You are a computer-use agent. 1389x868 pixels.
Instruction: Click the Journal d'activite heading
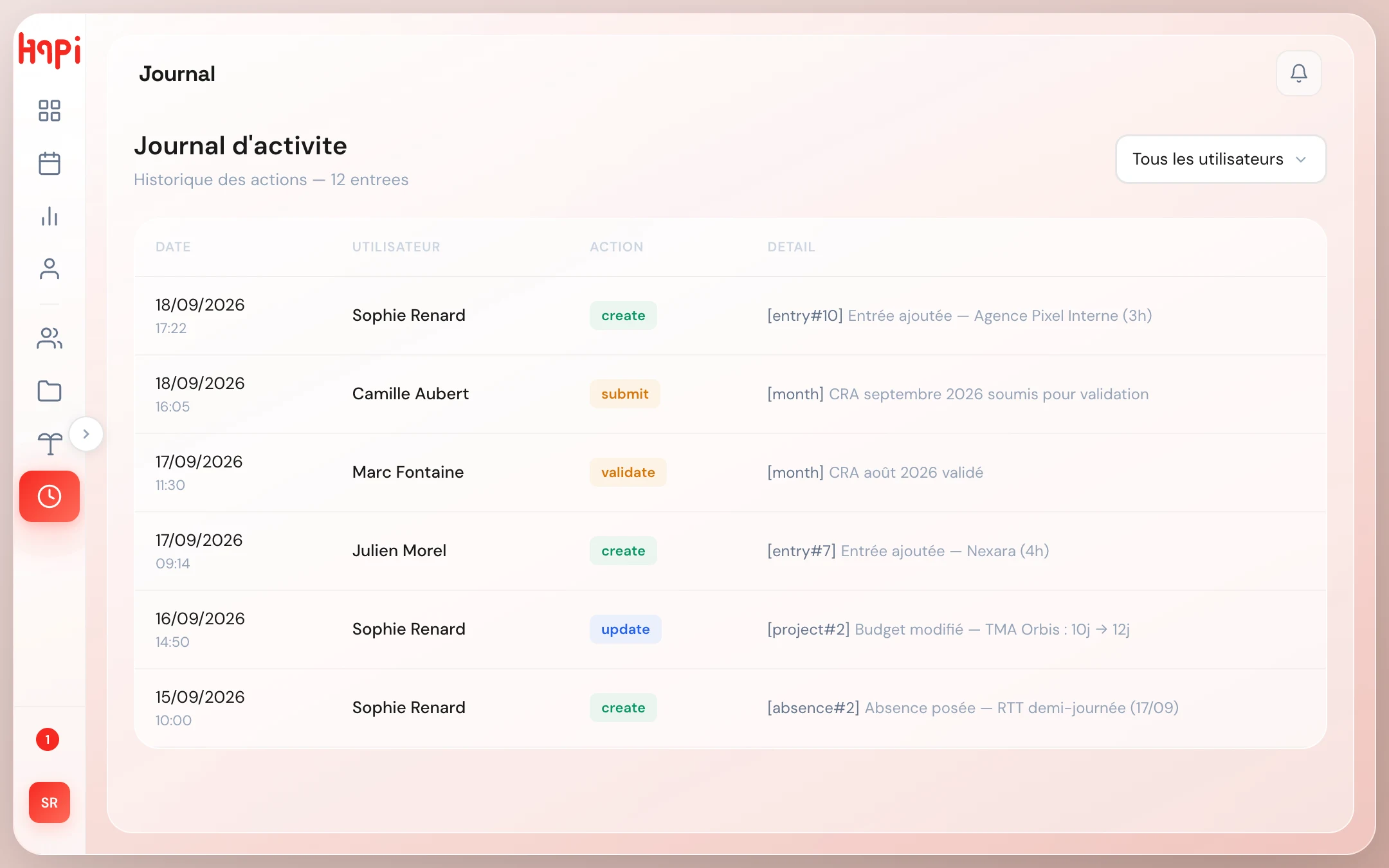(241, 146)
